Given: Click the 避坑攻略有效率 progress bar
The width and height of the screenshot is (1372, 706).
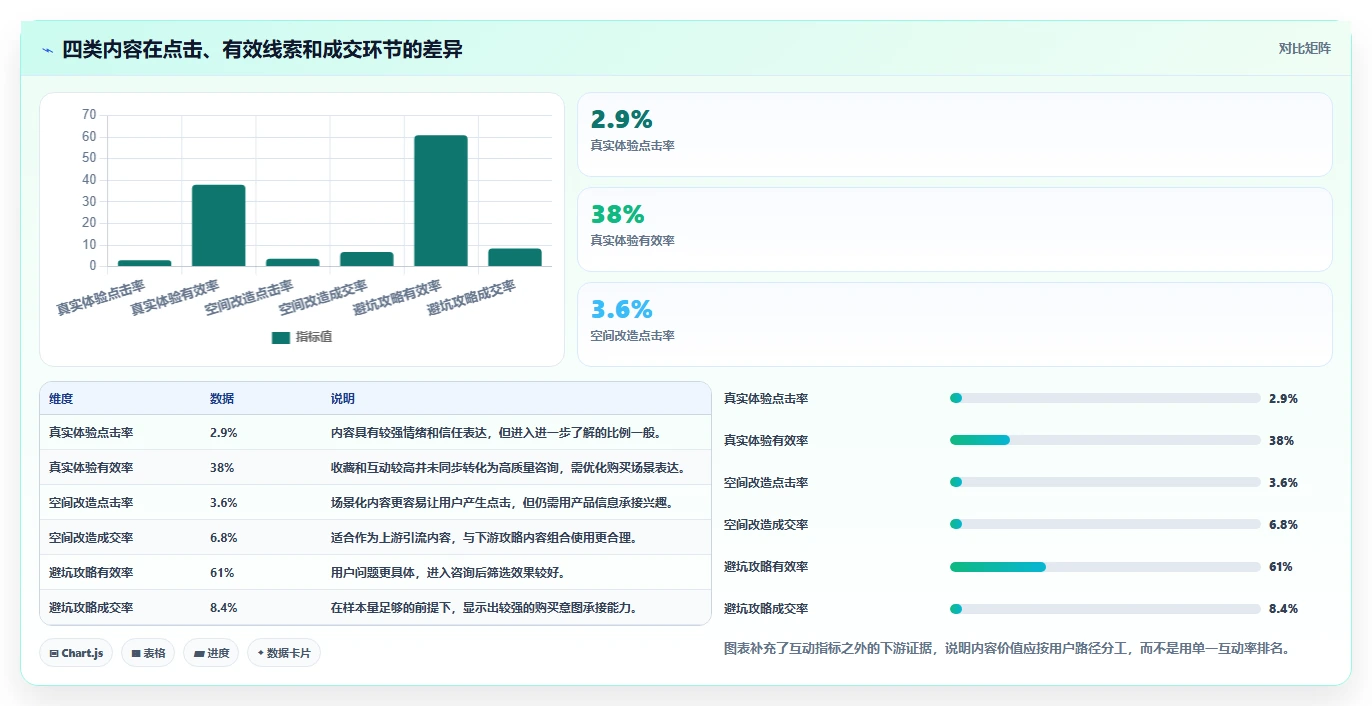Looking at the screenshot, I should pos(1105,566).
